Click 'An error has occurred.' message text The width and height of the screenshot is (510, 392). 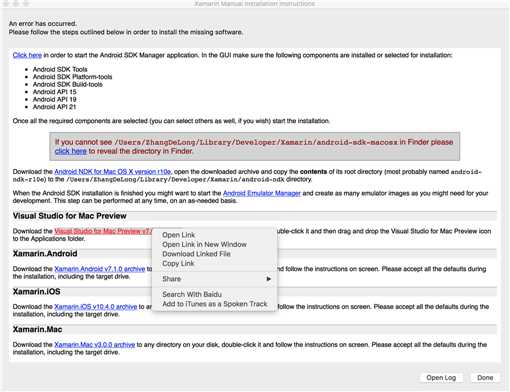coord(43,24)
